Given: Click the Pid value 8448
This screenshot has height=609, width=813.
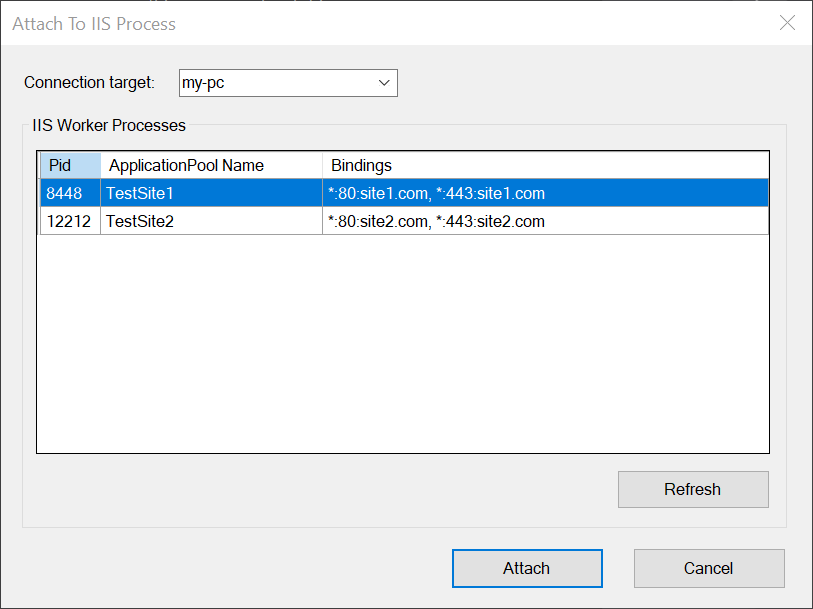Looking at the screenshot, I should (58, 193).
